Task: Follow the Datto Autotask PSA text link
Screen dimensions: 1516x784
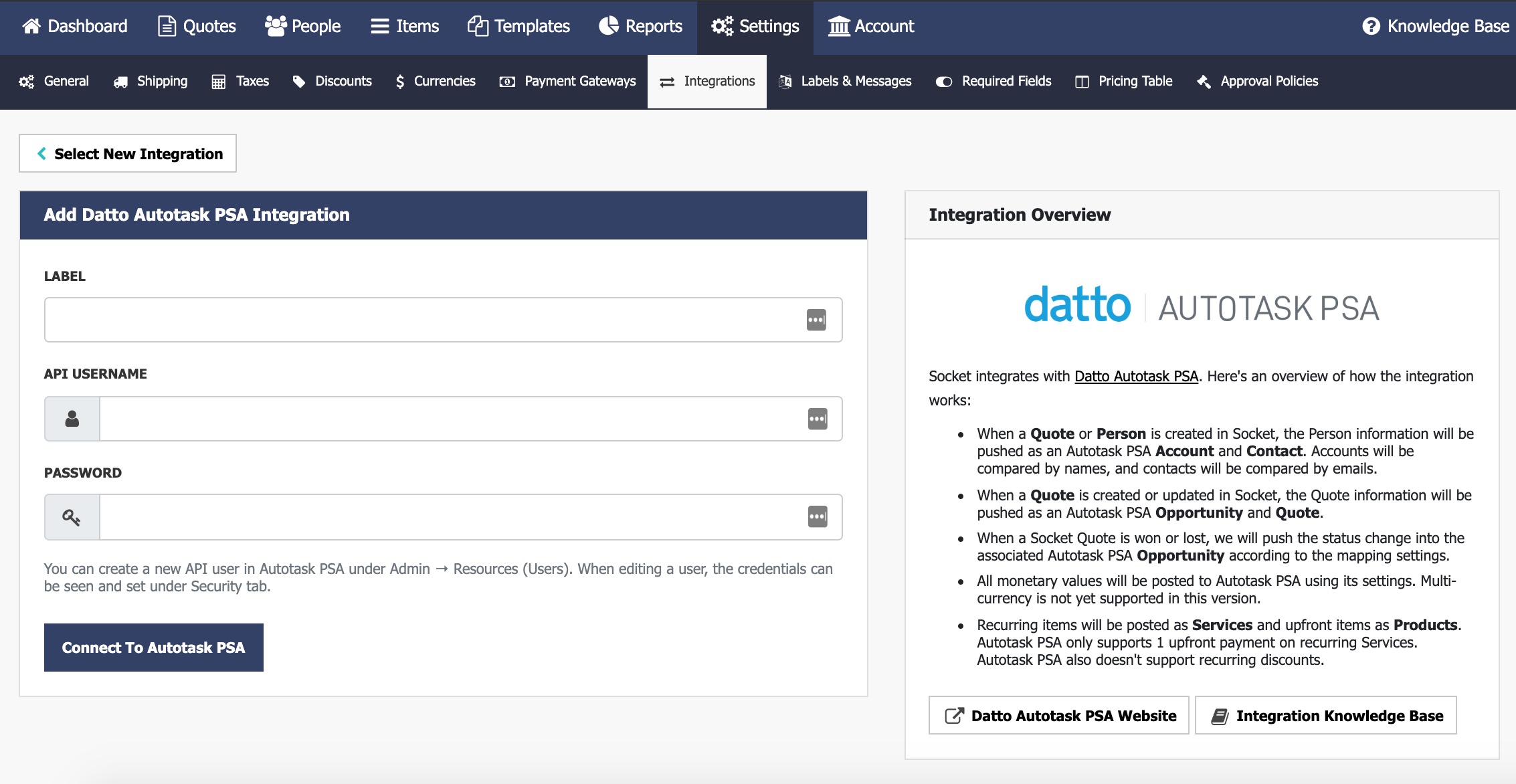Action: [x=1136, y=377]
